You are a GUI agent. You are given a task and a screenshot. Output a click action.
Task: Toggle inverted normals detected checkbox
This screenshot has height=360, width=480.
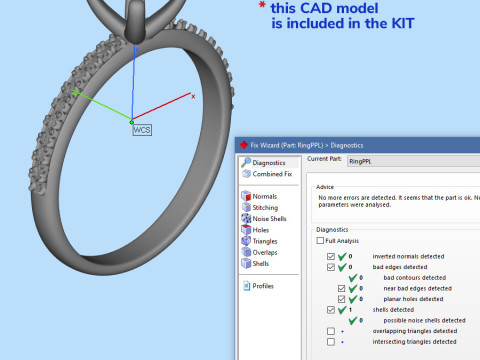[331, 256]
